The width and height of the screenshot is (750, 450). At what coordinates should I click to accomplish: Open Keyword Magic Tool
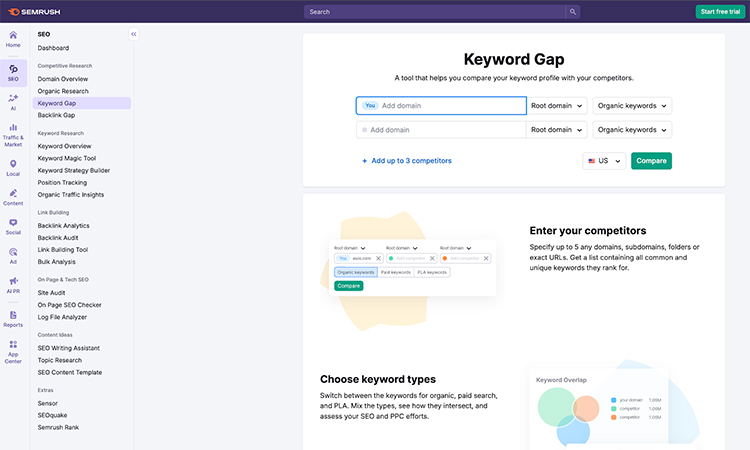pyautogui.click(x=66, y=158)
